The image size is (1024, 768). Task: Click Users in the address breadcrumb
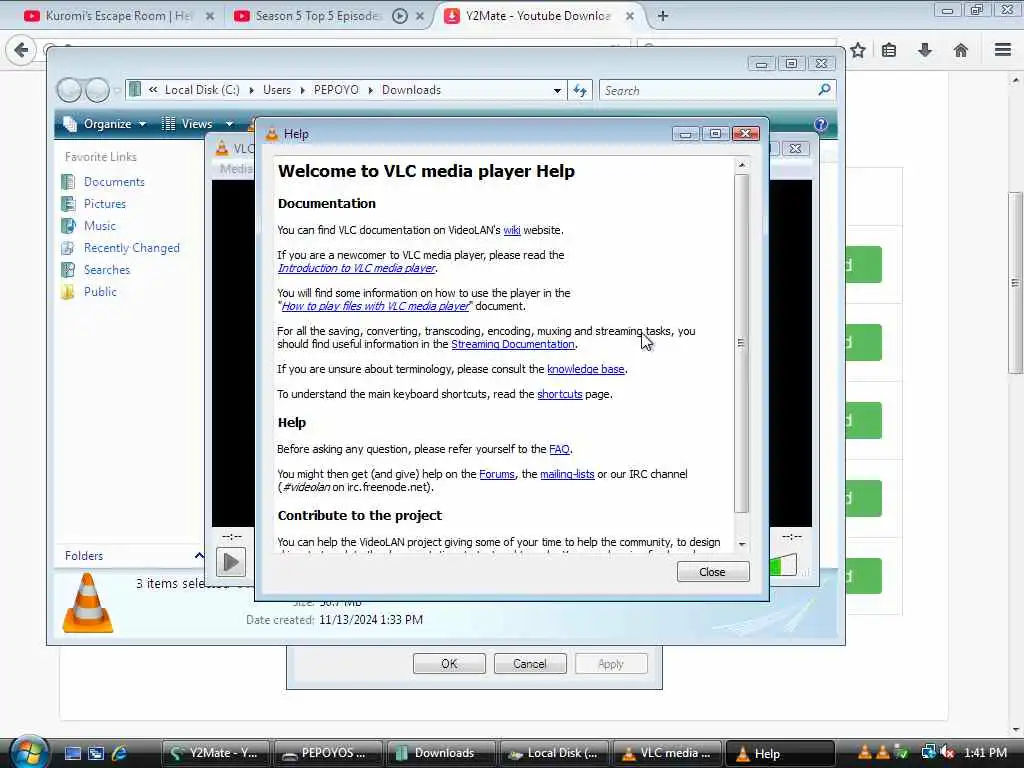[x=277, y=90]
